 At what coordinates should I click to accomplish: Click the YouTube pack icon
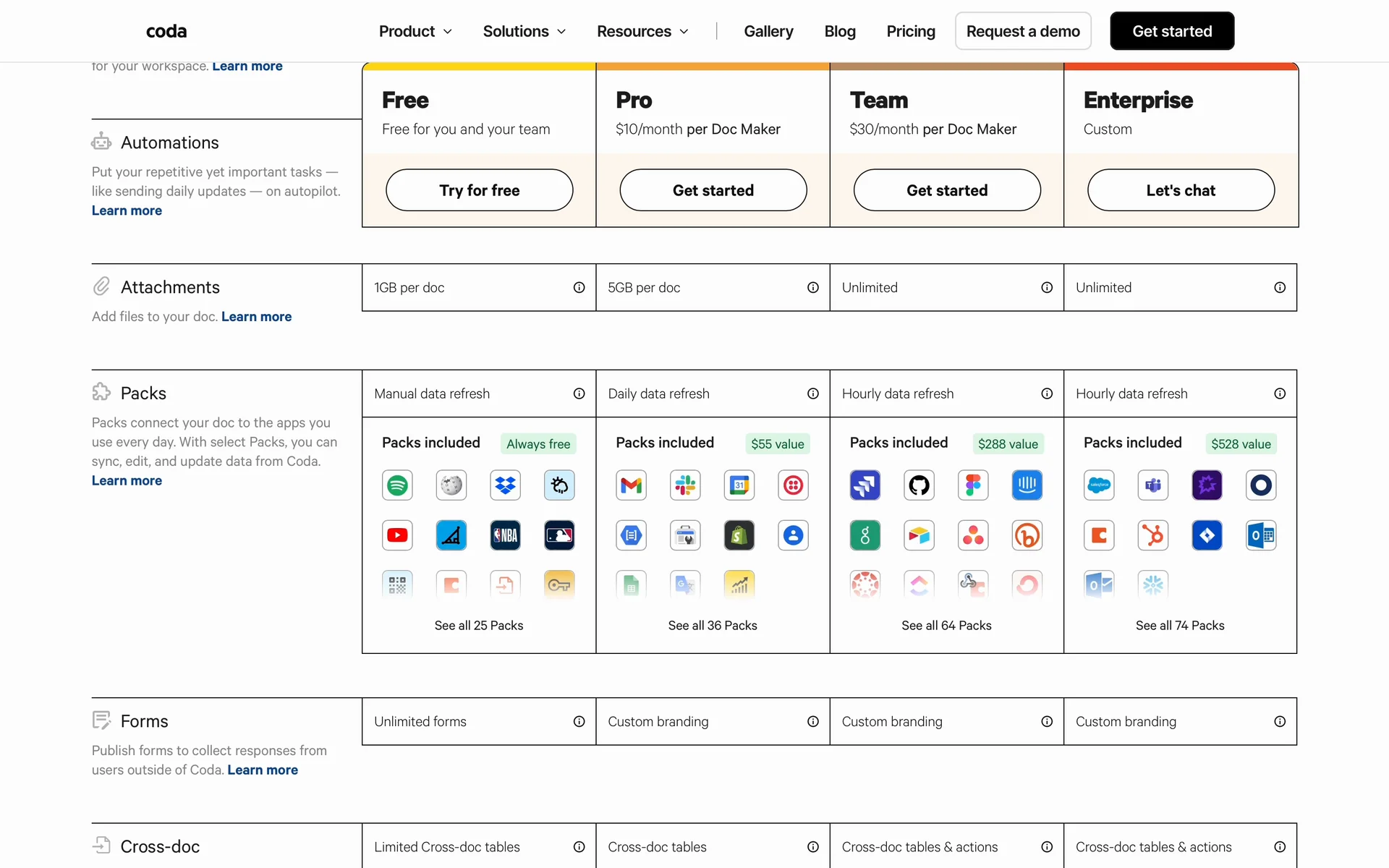(x=397, y=535)
